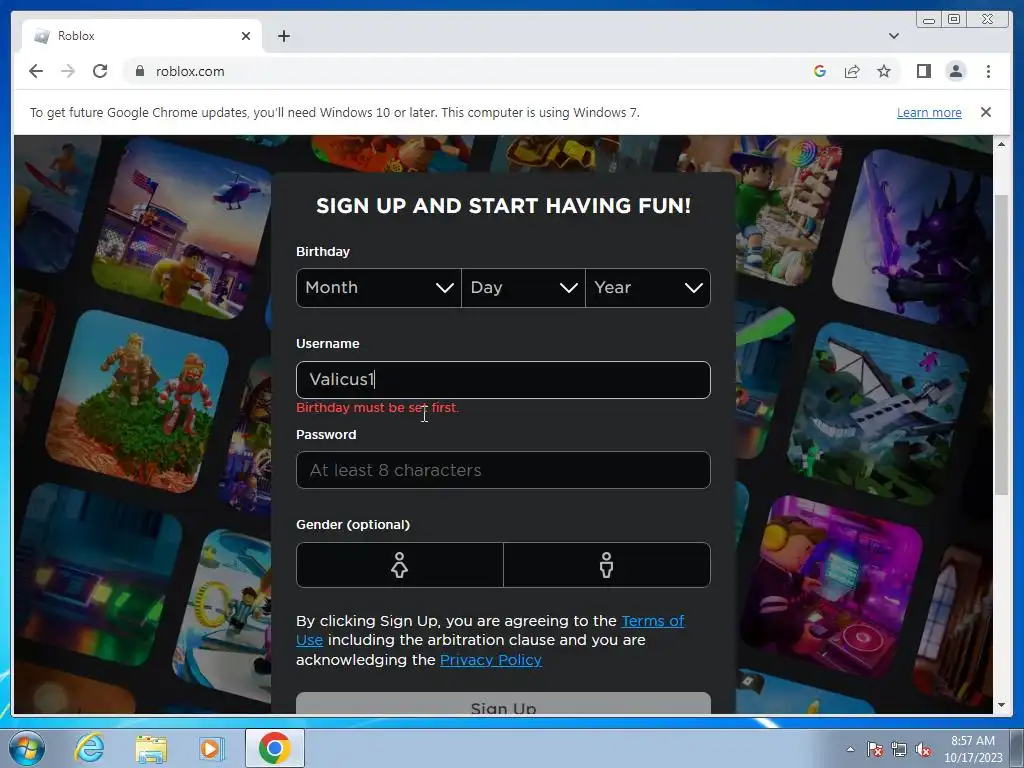Open Chrome side panel
This screenshot has width=1024, height=768.
tap(923, 71)
